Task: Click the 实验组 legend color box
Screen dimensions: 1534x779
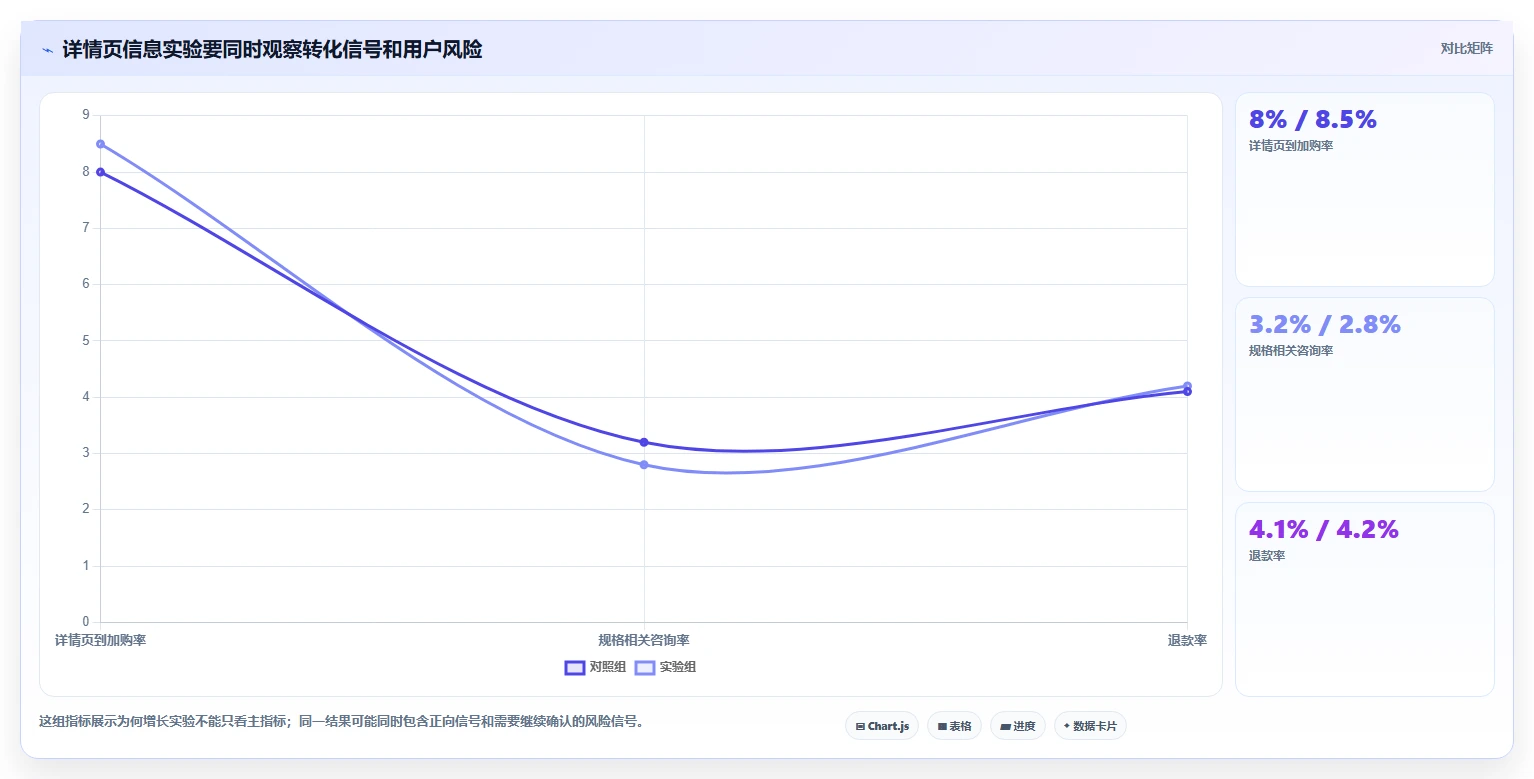Action: click(x=645, y=668)
